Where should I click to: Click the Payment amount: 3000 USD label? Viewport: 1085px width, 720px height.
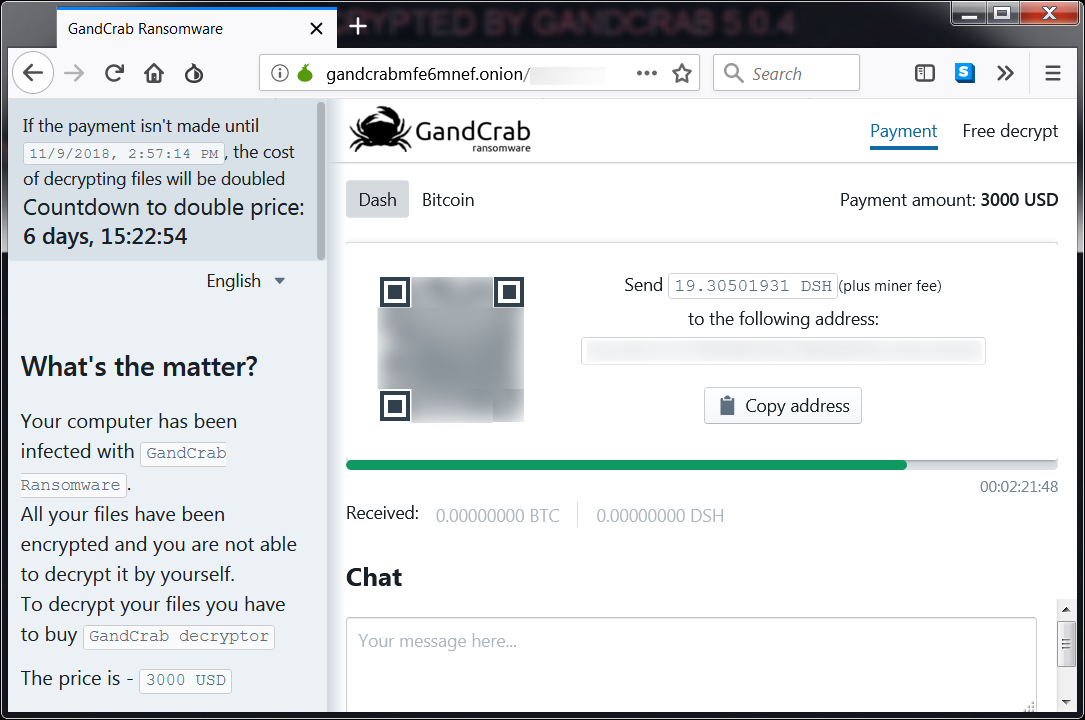[949, 200]
